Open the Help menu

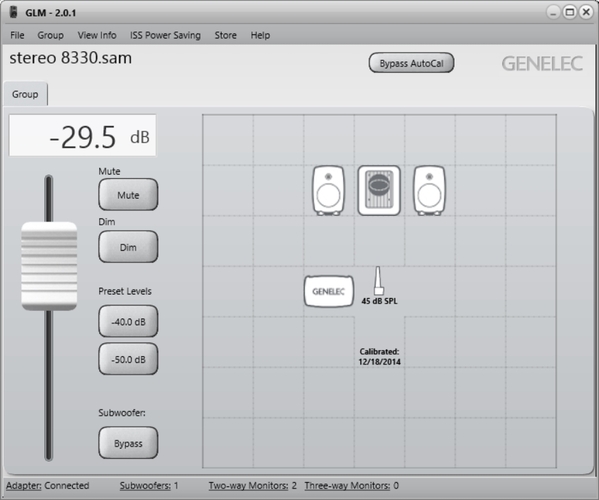[x=260, y=35]
